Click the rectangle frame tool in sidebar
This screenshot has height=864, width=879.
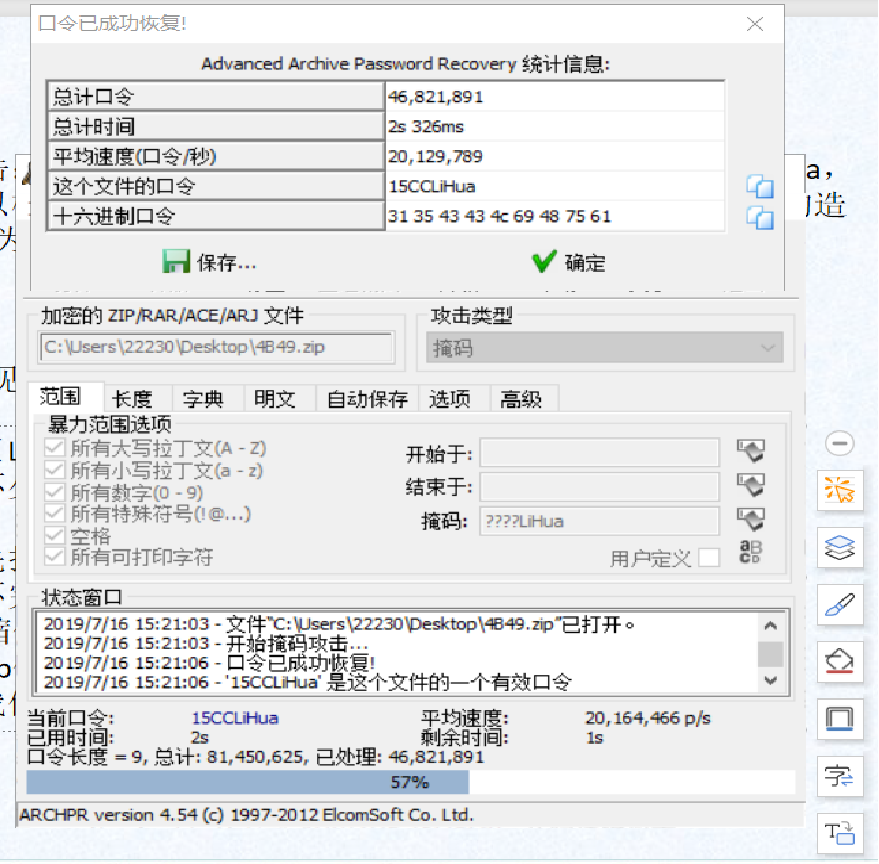pyautogui.click(x=839, y=719)
